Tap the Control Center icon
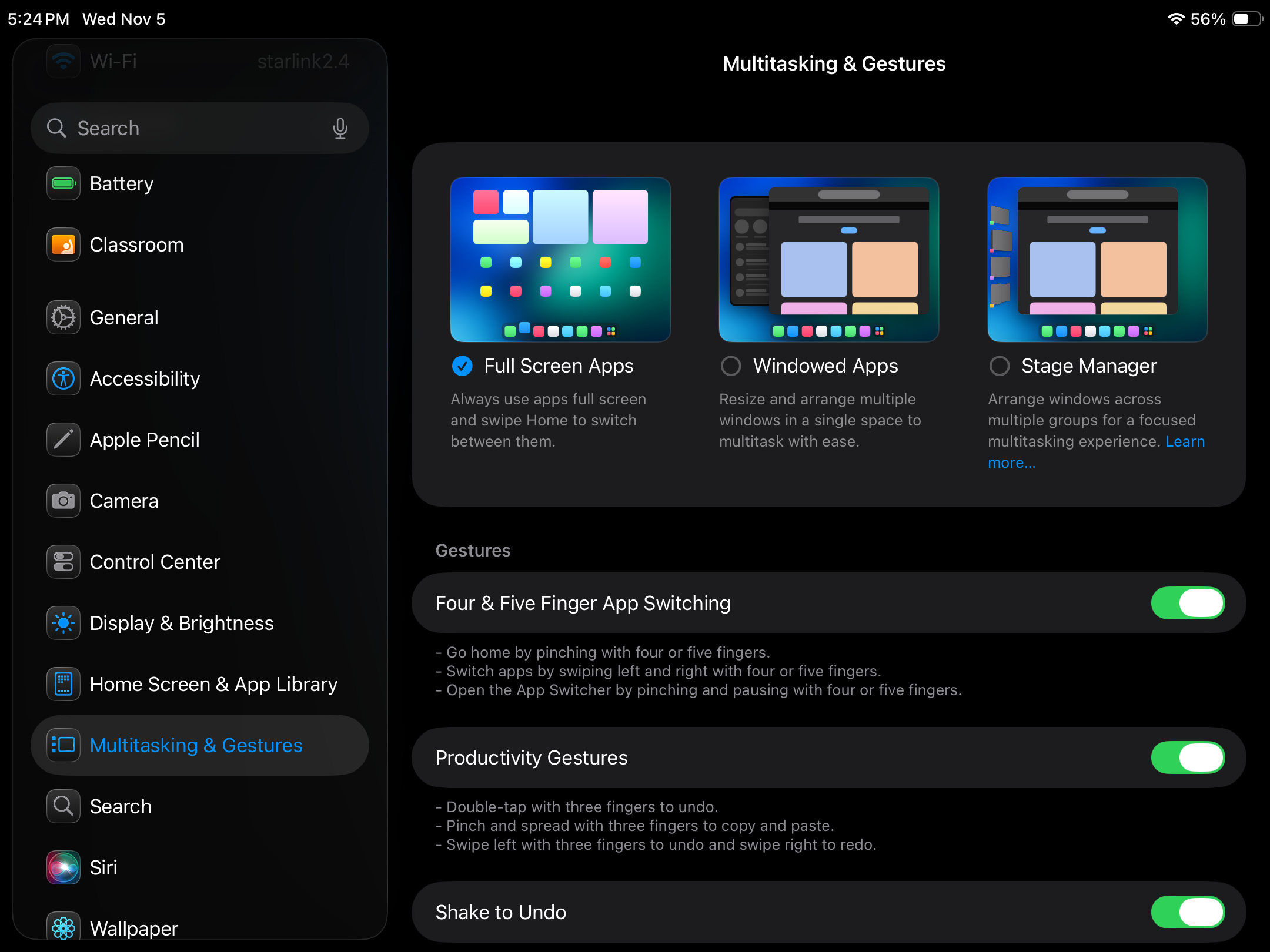This screenshot has width=1270, height=952. point(63,562)
